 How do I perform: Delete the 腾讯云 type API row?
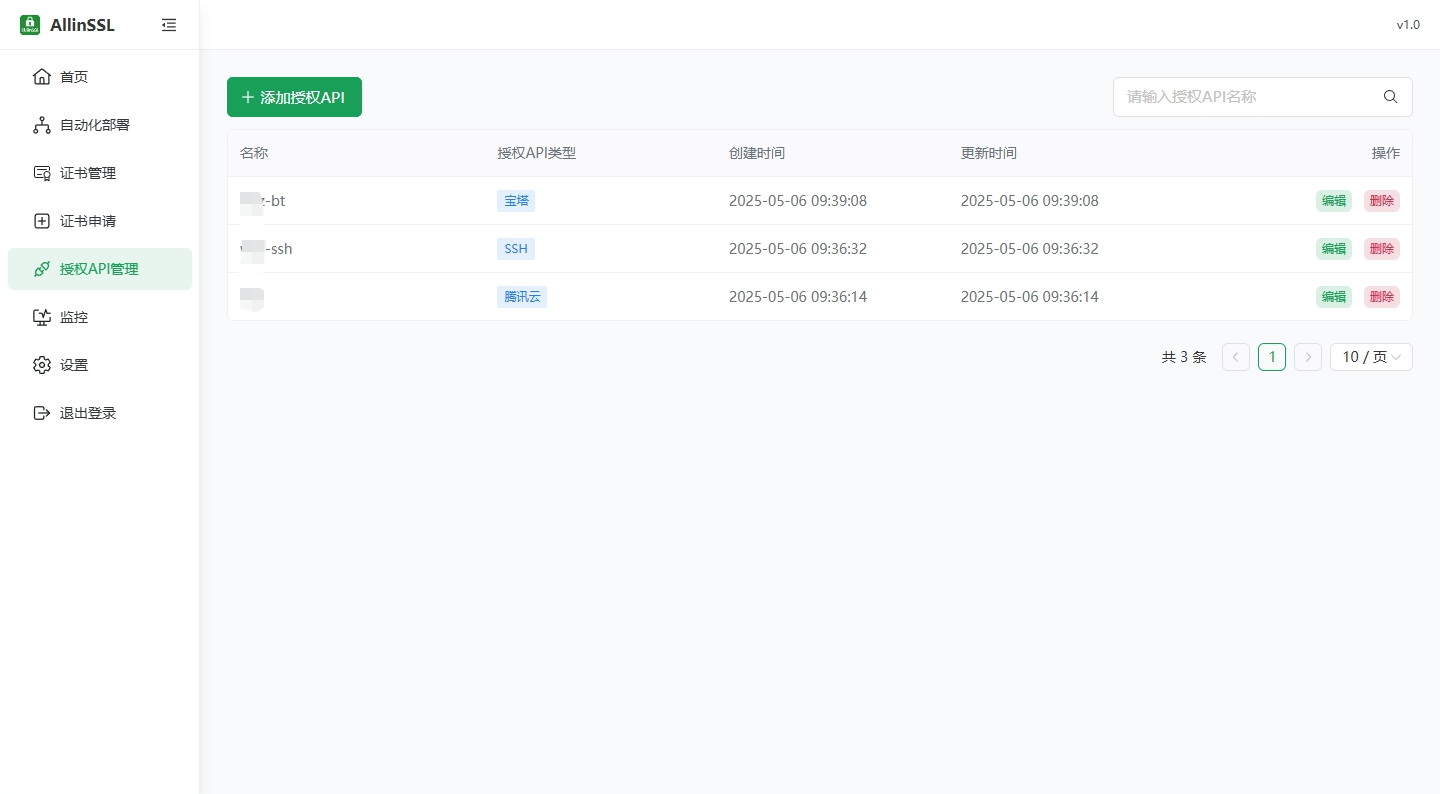coord(1381,297)
